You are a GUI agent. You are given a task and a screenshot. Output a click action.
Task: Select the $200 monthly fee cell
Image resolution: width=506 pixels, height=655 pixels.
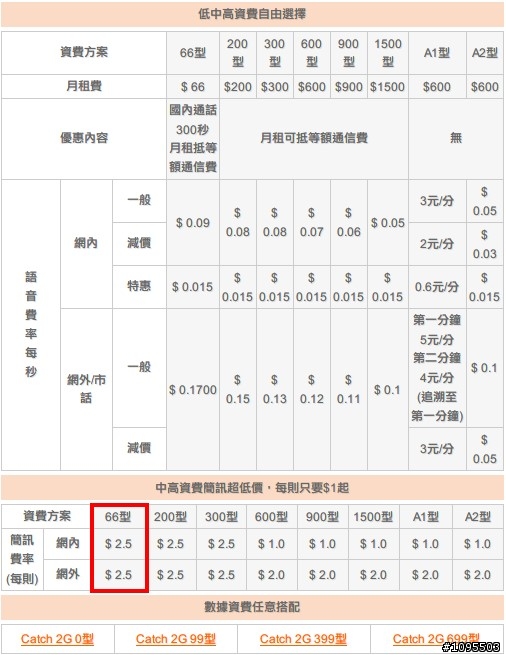click(237, 86)
